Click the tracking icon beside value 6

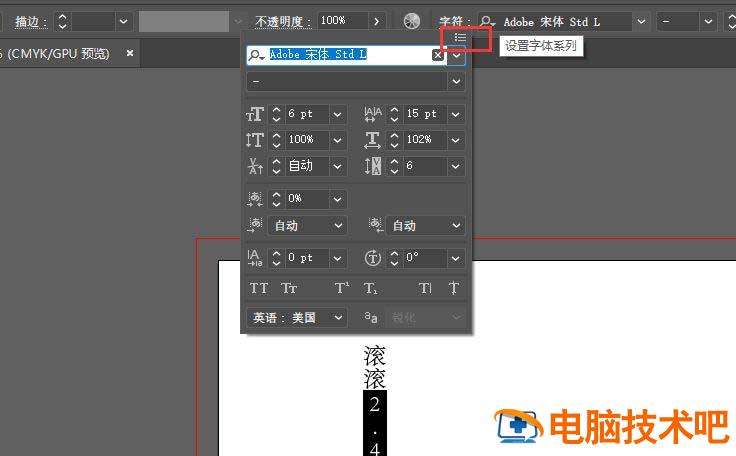(x=373, y=166)
